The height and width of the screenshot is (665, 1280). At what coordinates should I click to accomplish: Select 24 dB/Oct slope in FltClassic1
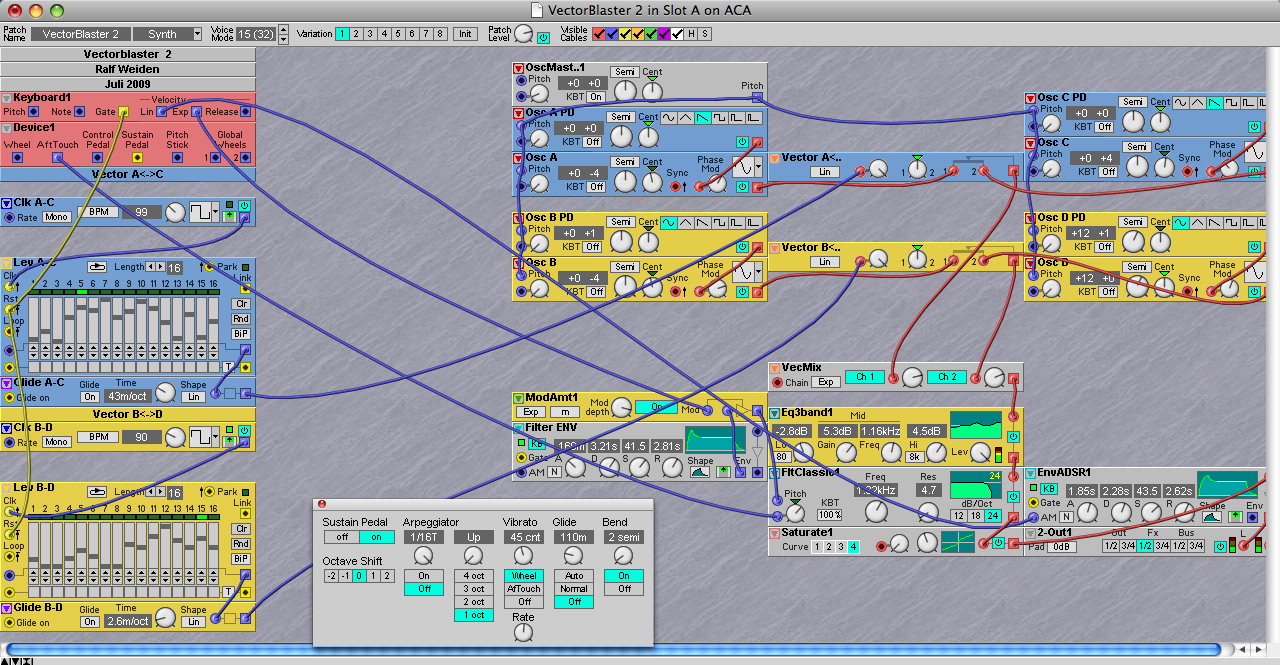pyautogui.click(x=993, y=516)
